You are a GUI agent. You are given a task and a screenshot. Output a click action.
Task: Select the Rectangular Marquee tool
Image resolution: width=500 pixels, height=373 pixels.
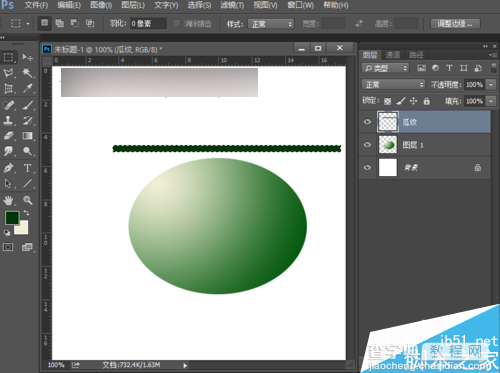9,57
